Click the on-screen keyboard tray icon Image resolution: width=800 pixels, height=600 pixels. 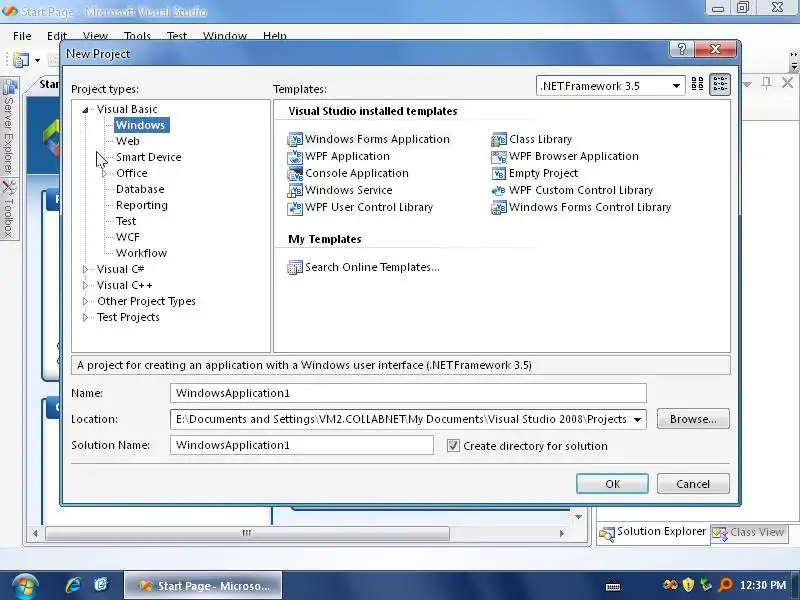(x=613, y=586)
